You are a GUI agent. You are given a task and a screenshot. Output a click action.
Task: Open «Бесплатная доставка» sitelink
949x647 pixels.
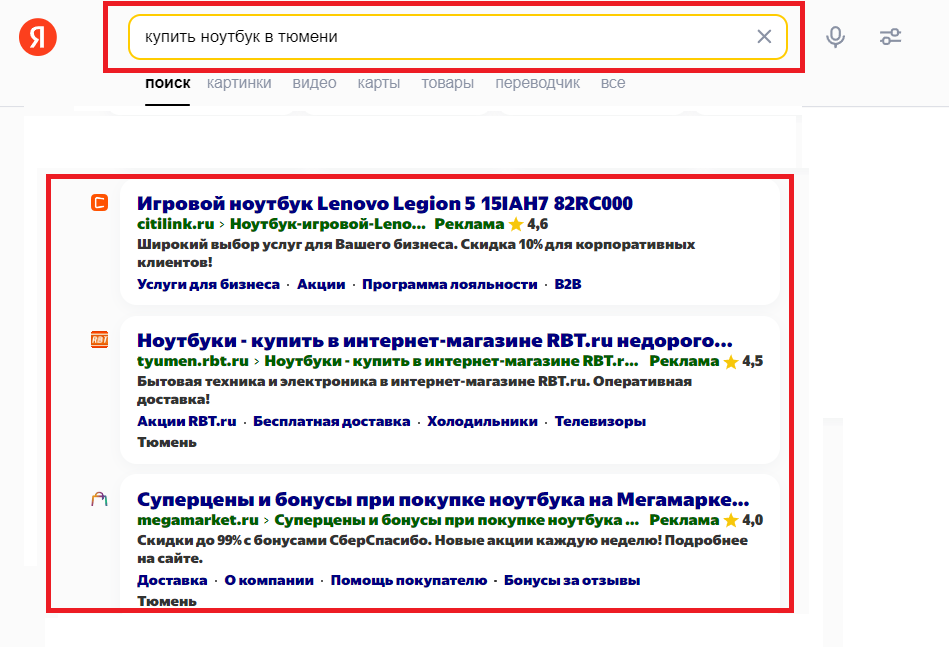click(332, 421)
